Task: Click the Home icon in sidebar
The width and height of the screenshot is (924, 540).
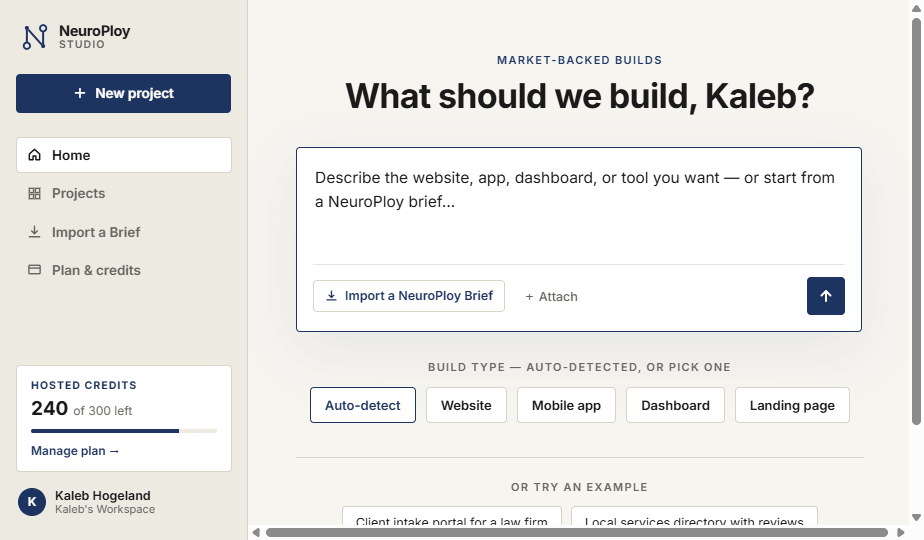Action: pos(35,155)
